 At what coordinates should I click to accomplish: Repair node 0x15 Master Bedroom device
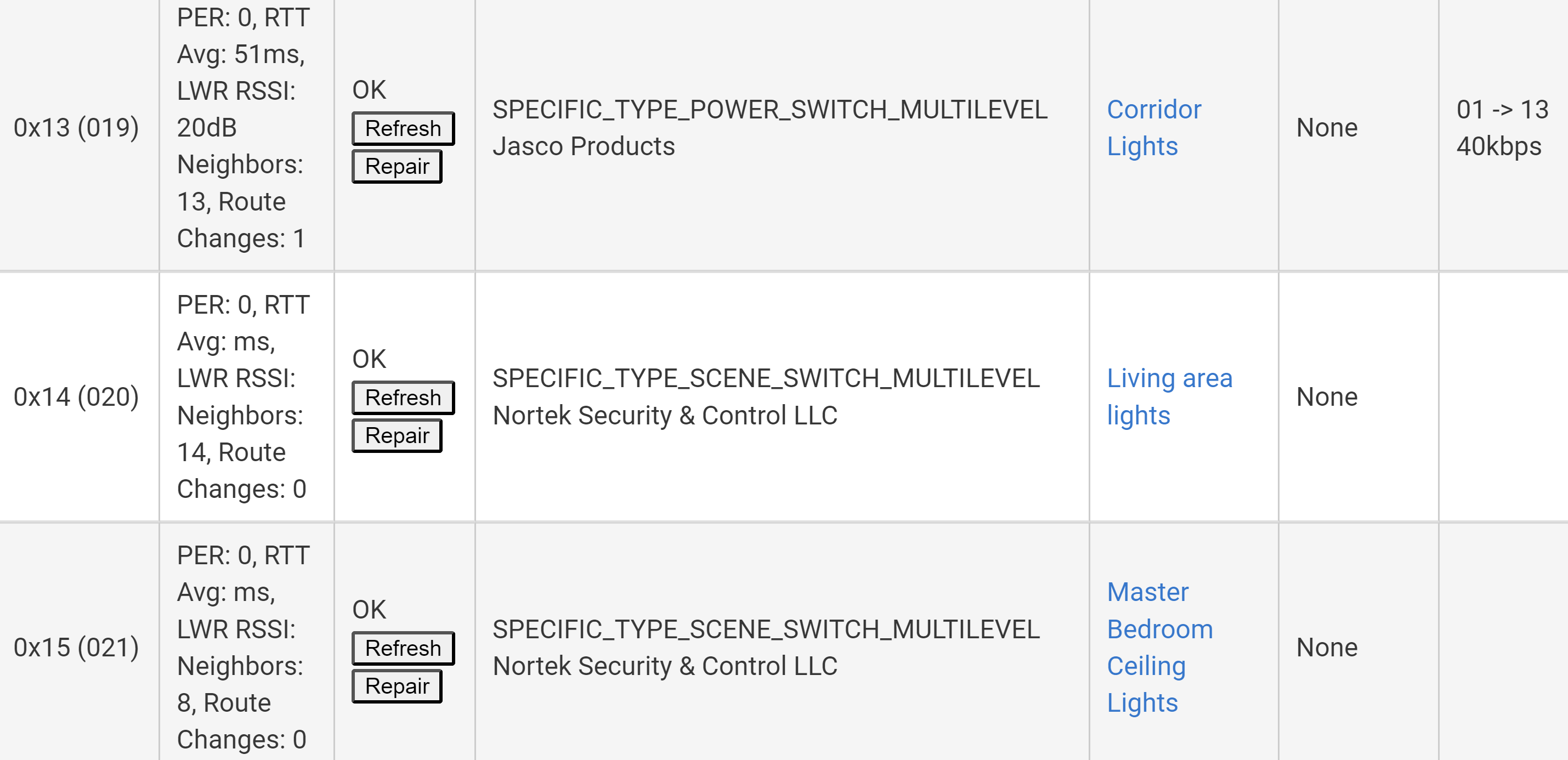pyautogui.click(x=397, y=687)
